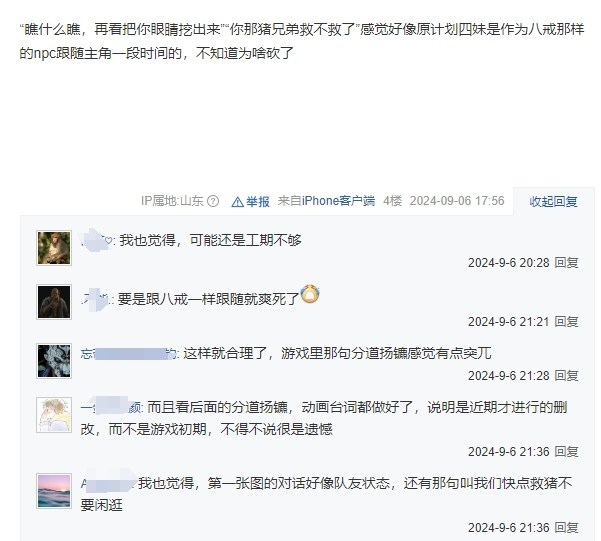Open sunset sea avatar of fifth commenter
Screen dimensions: 601x541
tap(54, 491)
